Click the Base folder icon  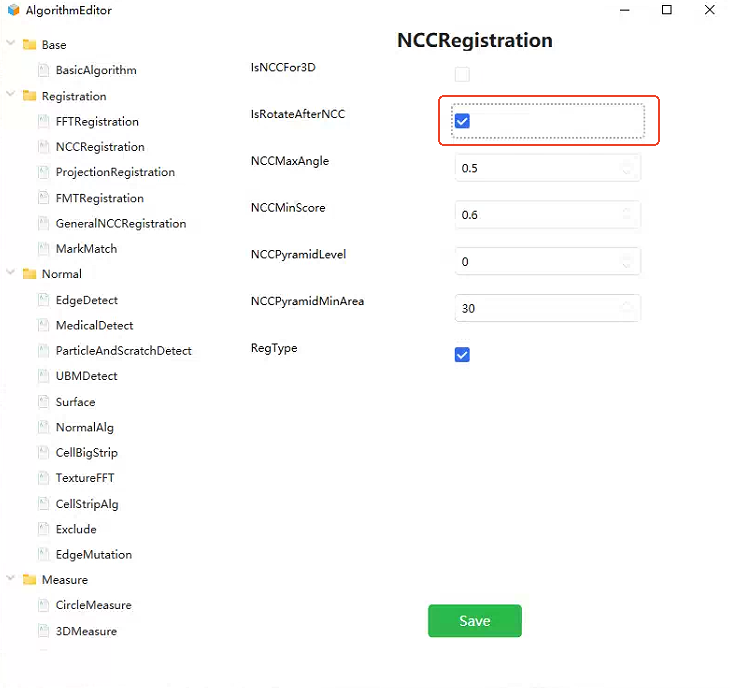click(x=29, y=45)
